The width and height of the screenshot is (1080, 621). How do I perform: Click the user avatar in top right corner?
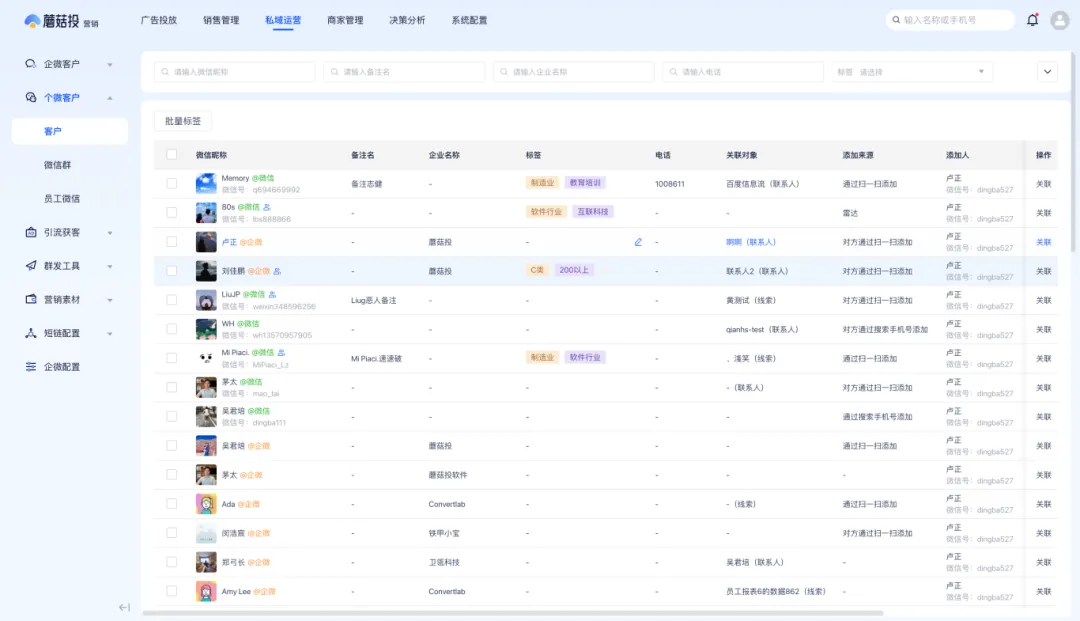tap(1059, 19)
